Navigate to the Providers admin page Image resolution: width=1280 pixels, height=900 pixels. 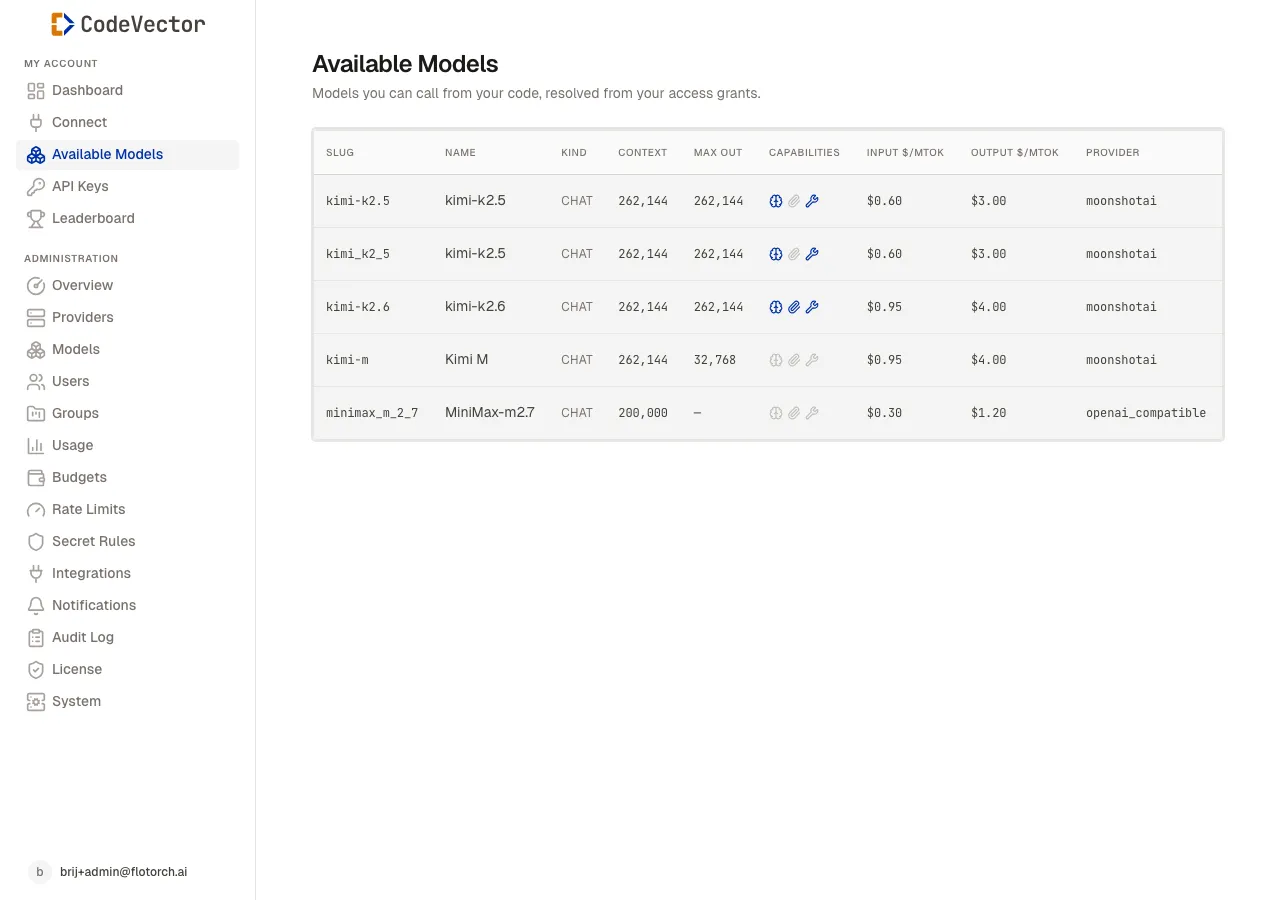click(x=127, y=318)
